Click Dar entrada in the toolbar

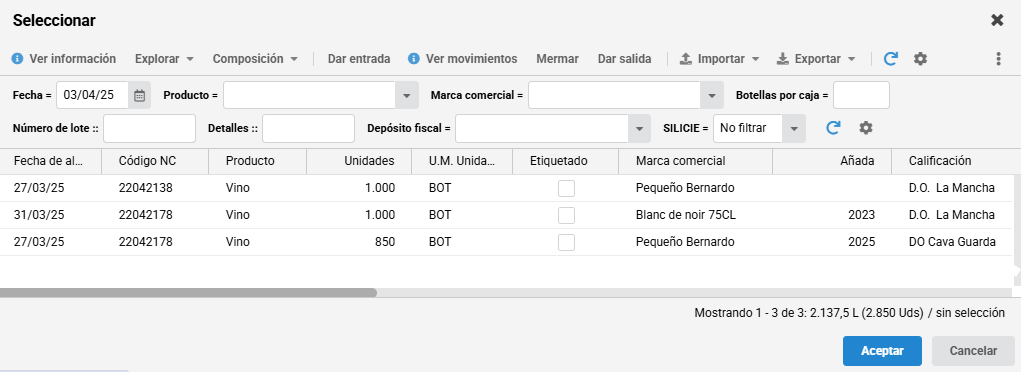pyautogui.click(x=359, y=59)
